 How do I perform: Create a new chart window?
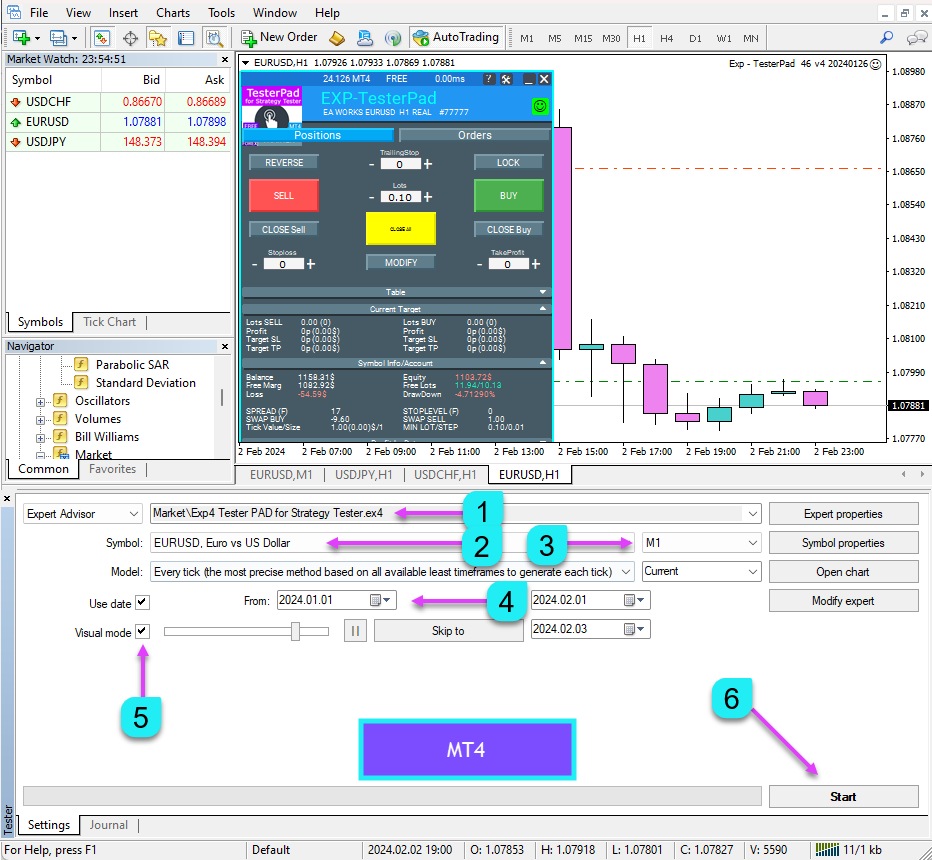22,36
